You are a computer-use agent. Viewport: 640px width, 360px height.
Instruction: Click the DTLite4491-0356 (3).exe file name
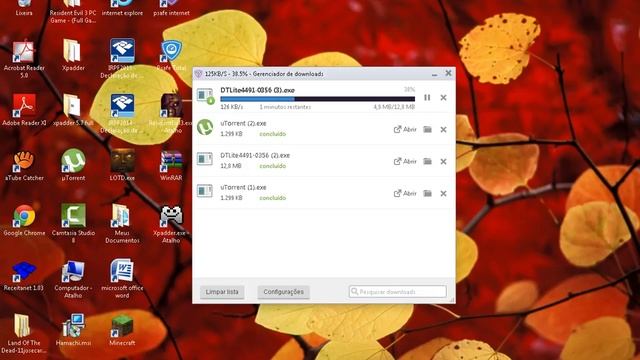pos(258,90)
